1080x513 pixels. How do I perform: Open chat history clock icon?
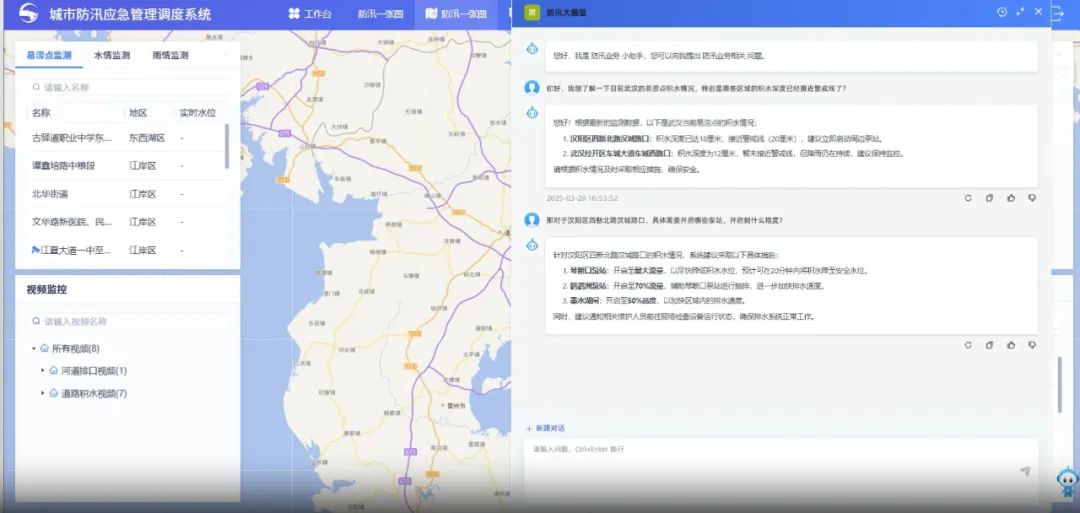pyautogui.click(x=1002, y=12)
